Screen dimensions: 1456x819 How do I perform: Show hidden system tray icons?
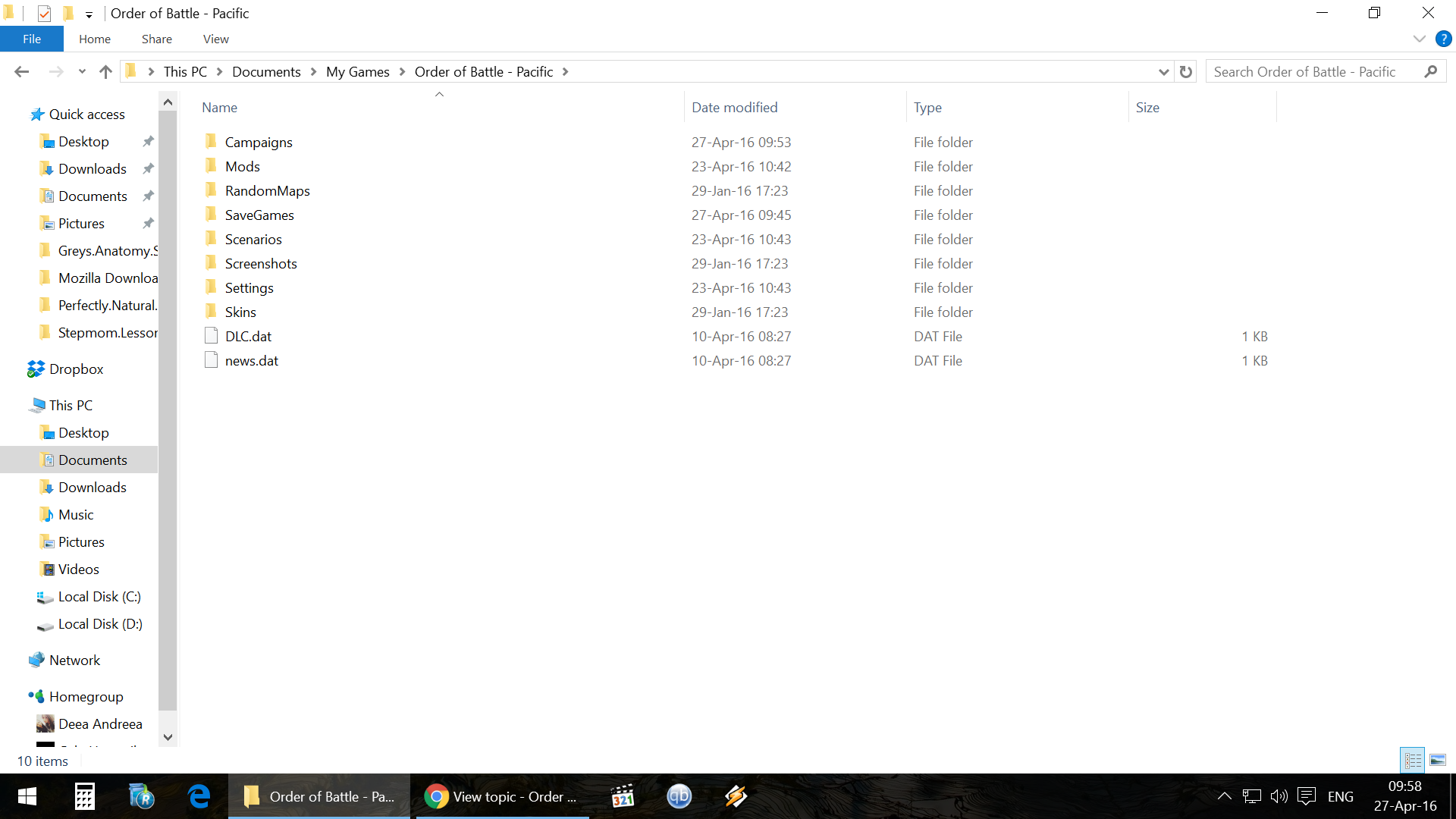tap(1224, 796)
